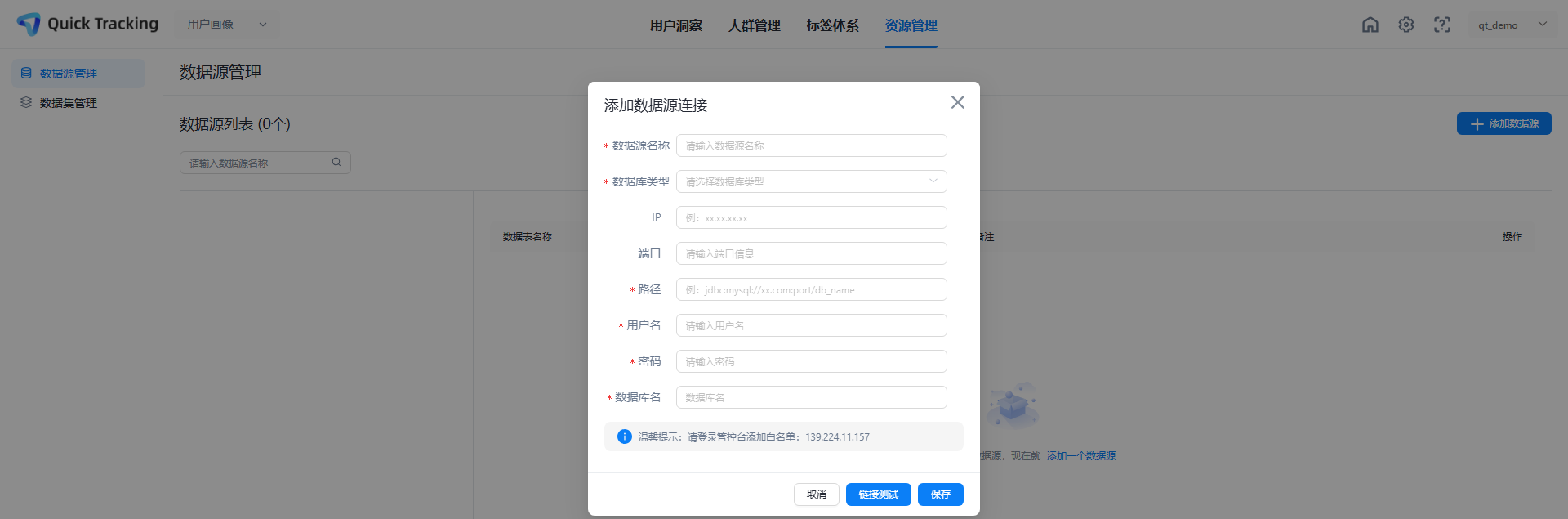Focus the 端口 input field
This screenshot has width=1568, height=519.
(x=812, y=253)
